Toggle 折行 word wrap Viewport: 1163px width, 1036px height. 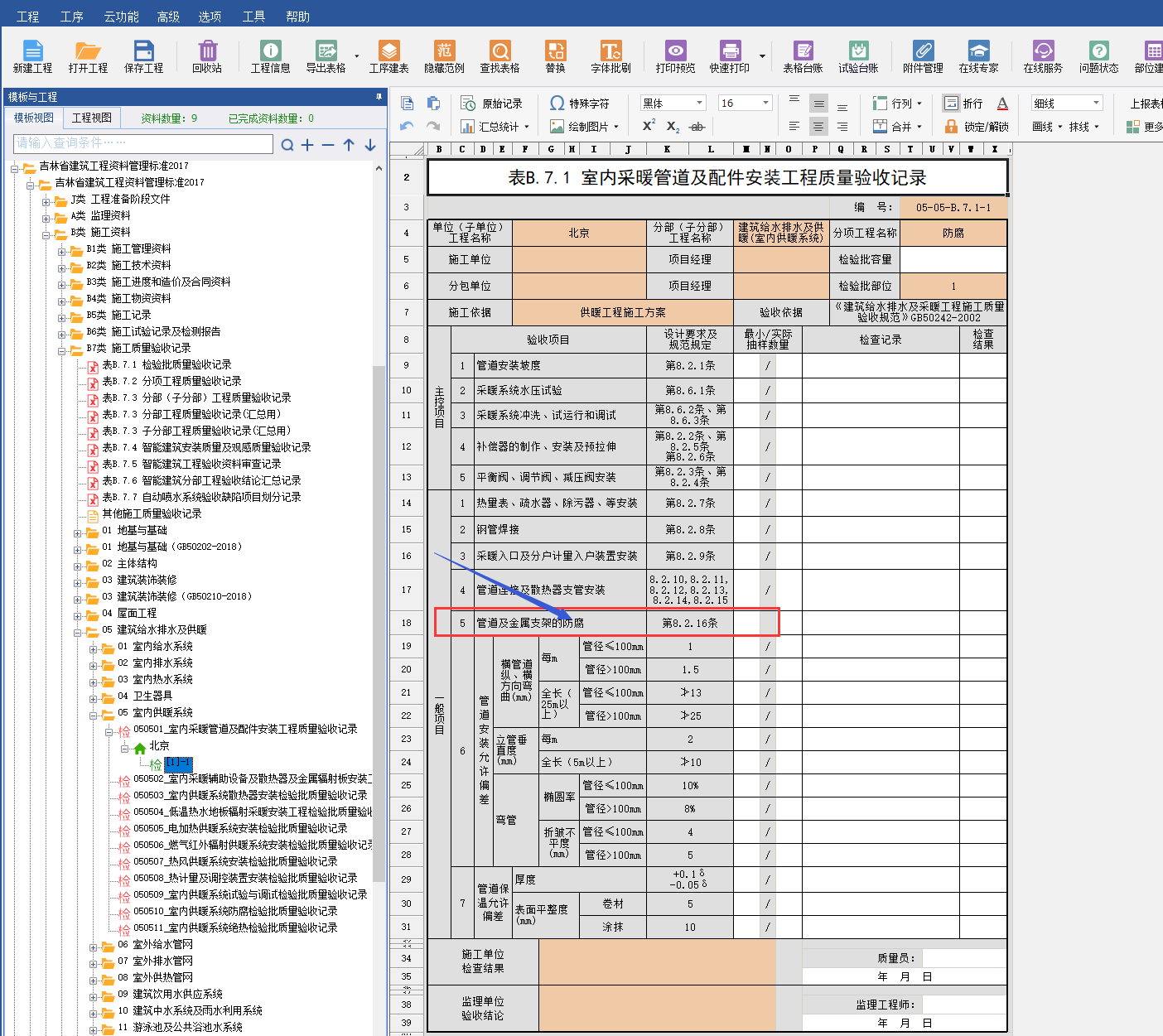tap(963, 104)
